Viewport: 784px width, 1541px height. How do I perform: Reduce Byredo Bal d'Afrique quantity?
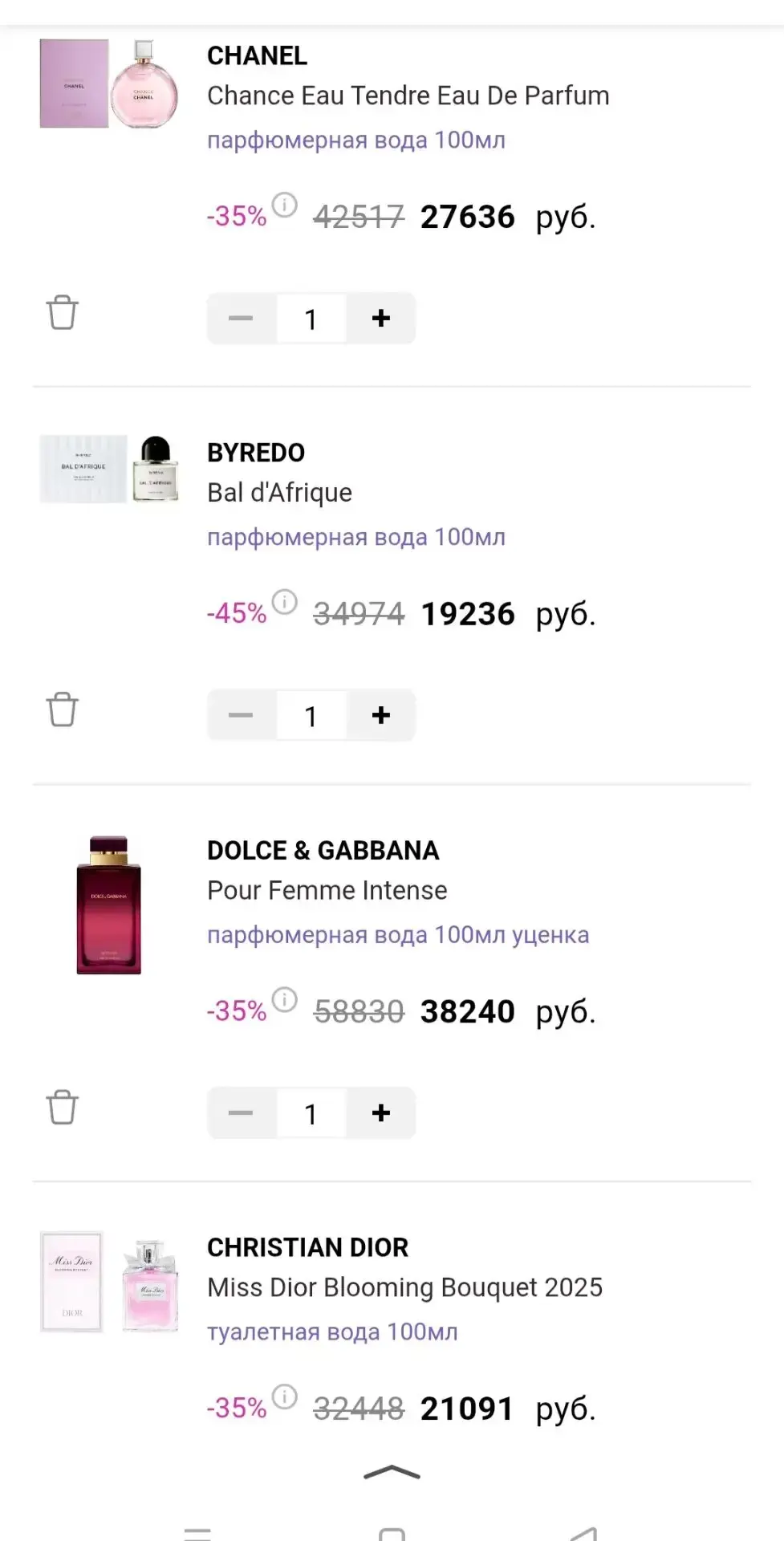[x=241, y=715]
